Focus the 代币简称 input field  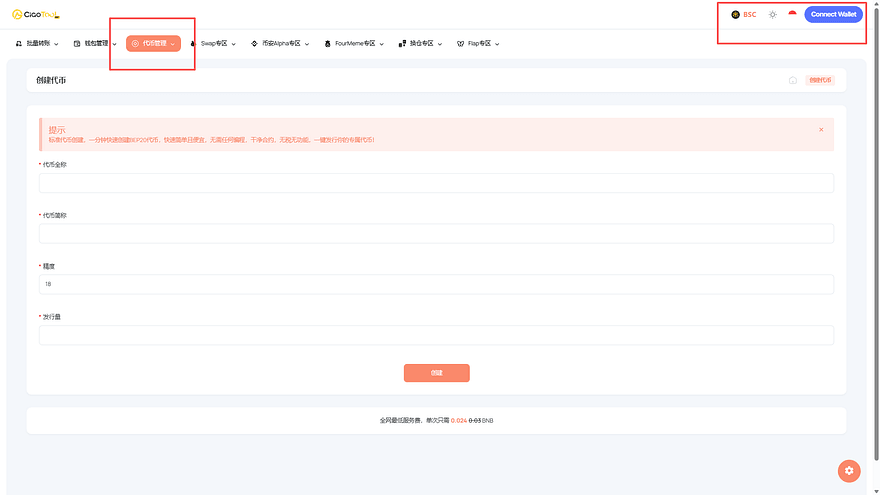click(x=436, y=233)
